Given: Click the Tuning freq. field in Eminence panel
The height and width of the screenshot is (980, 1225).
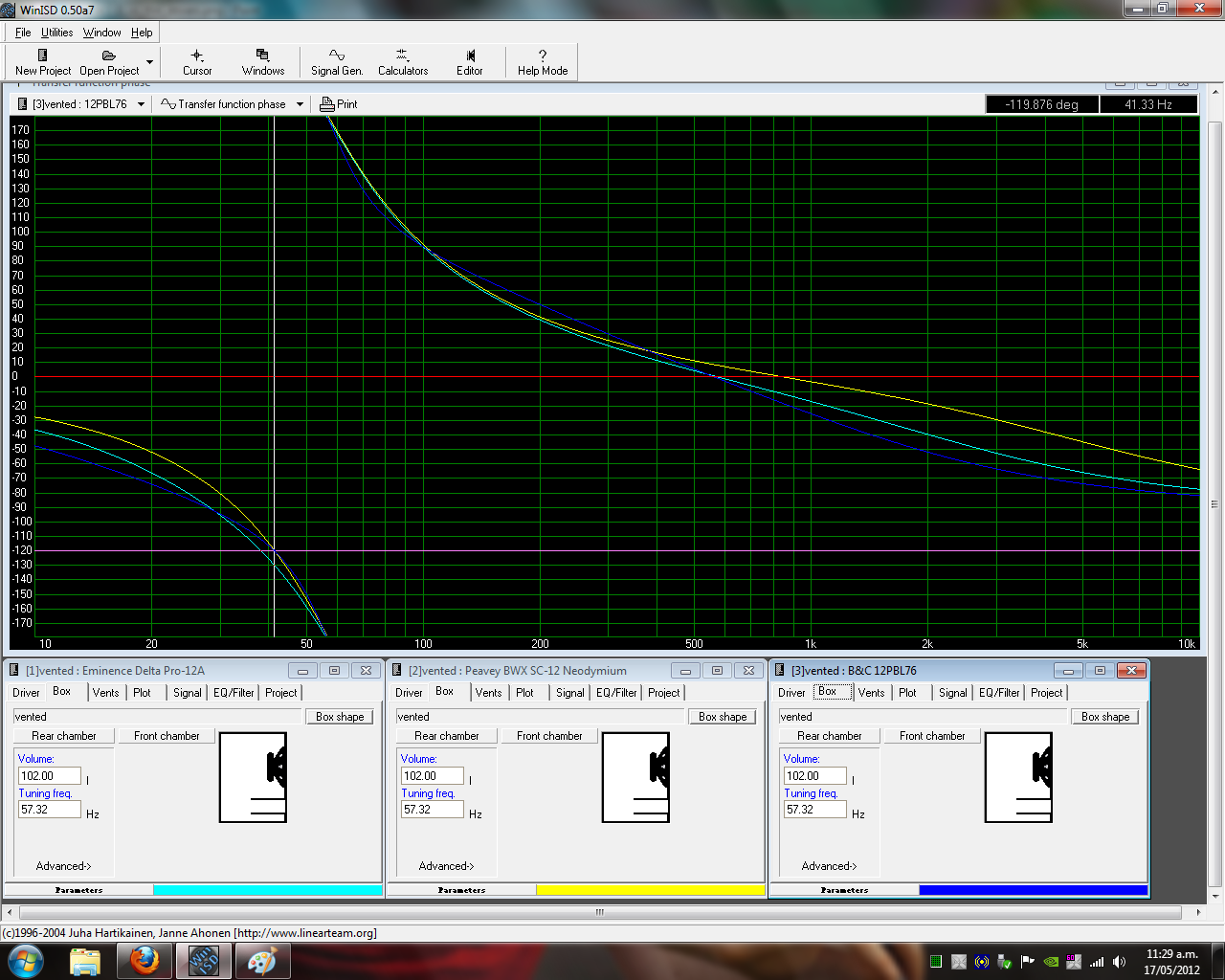Looking at the screenshot, I should tap(50, 810).
